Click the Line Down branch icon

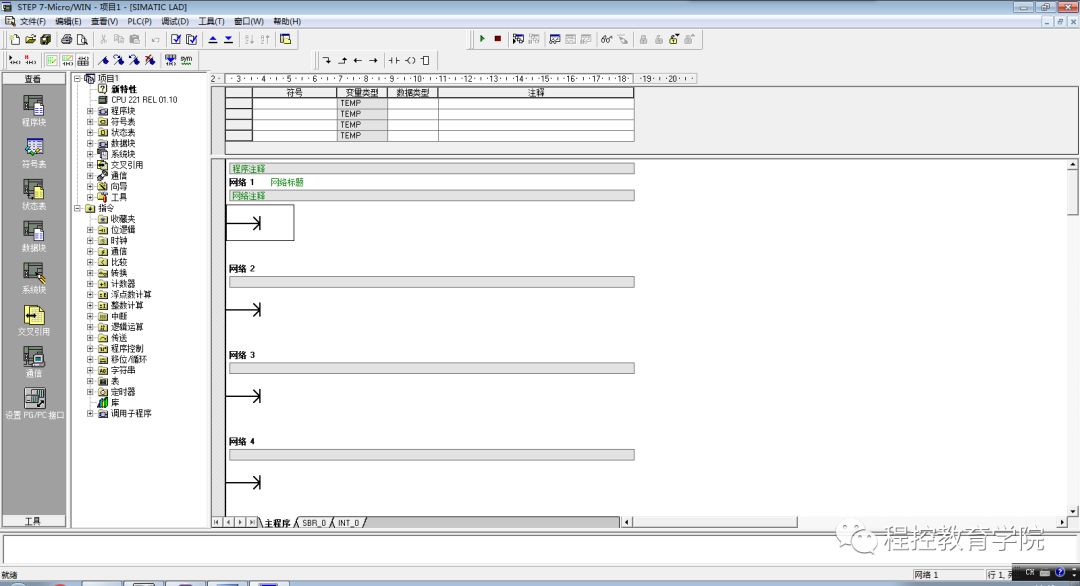click(326, 60)
